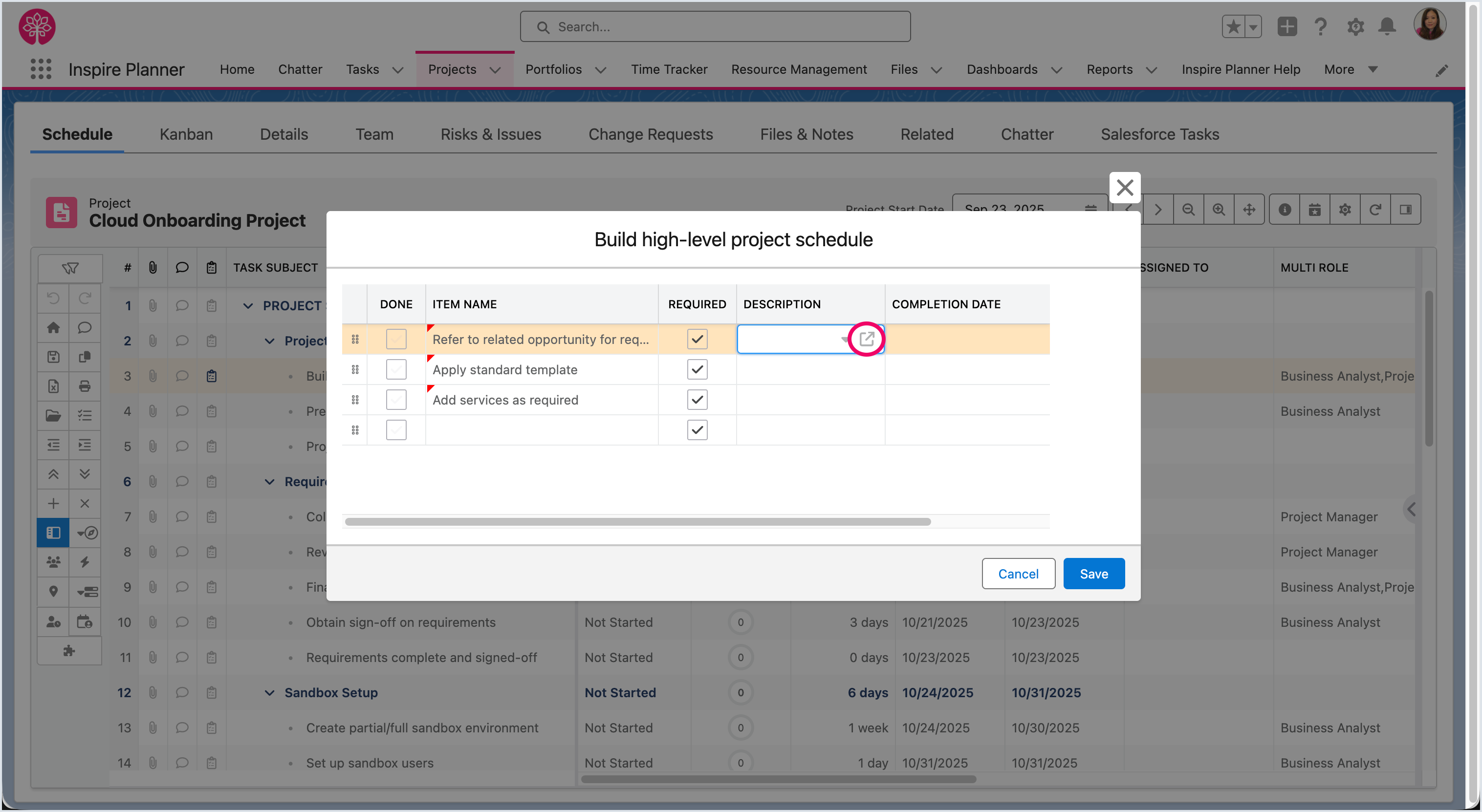Open the Projects tab dropdown arrow
The width and height of the screenshot is (1482, 812).
pos(495,69)
